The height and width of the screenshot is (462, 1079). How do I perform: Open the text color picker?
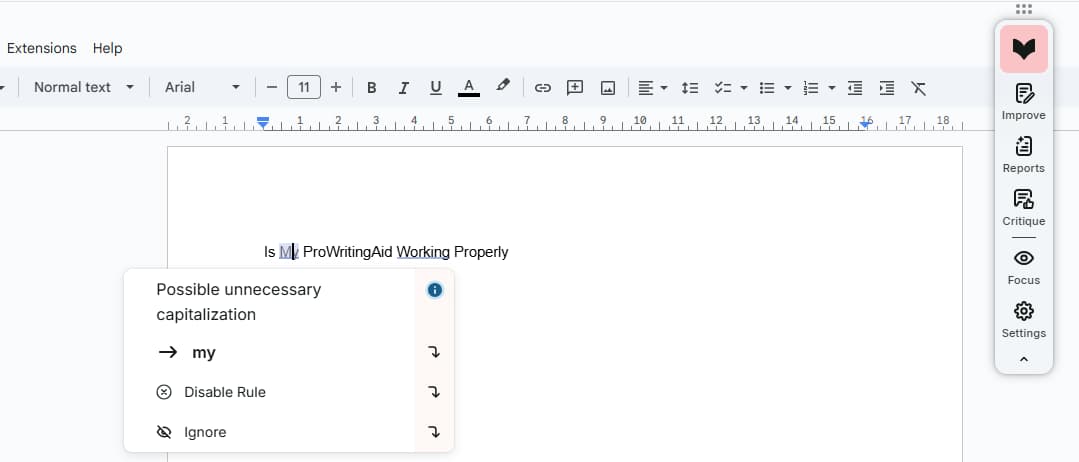click(x=469, y=87)
